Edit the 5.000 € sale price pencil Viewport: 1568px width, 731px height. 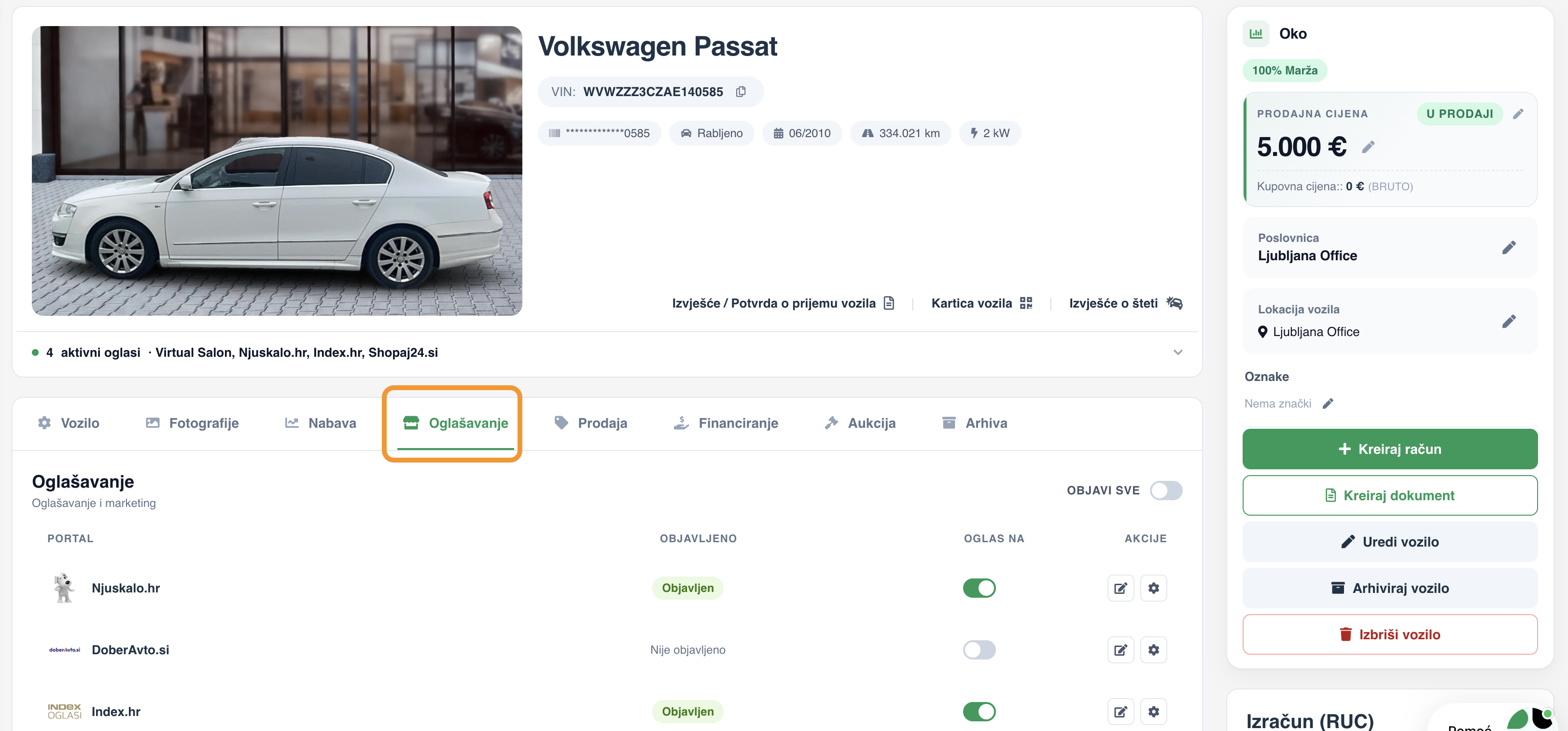pyautogui.click(x=1368, y=147)
